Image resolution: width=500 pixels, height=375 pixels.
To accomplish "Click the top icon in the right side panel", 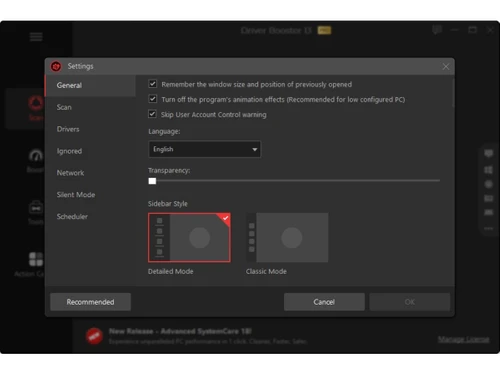I will 489,153.
